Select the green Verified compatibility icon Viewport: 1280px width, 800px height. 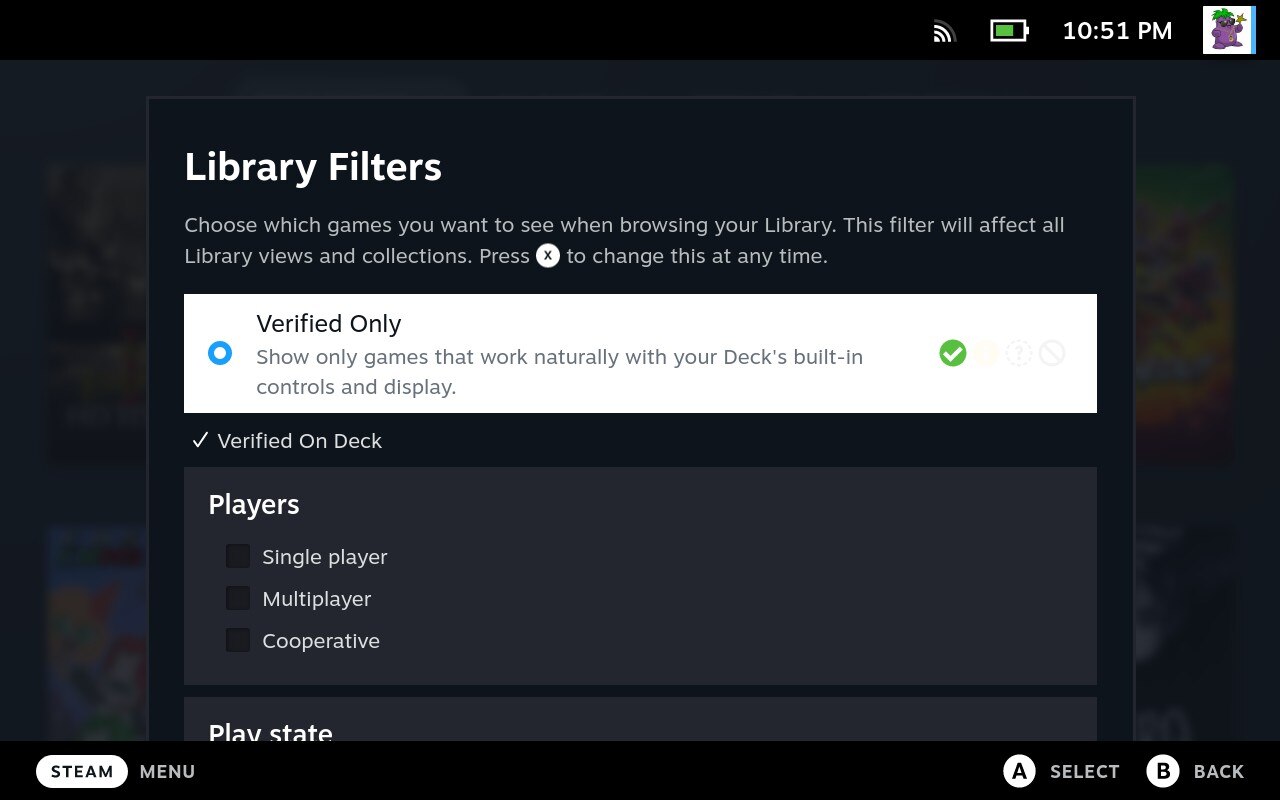coord(952,353)
